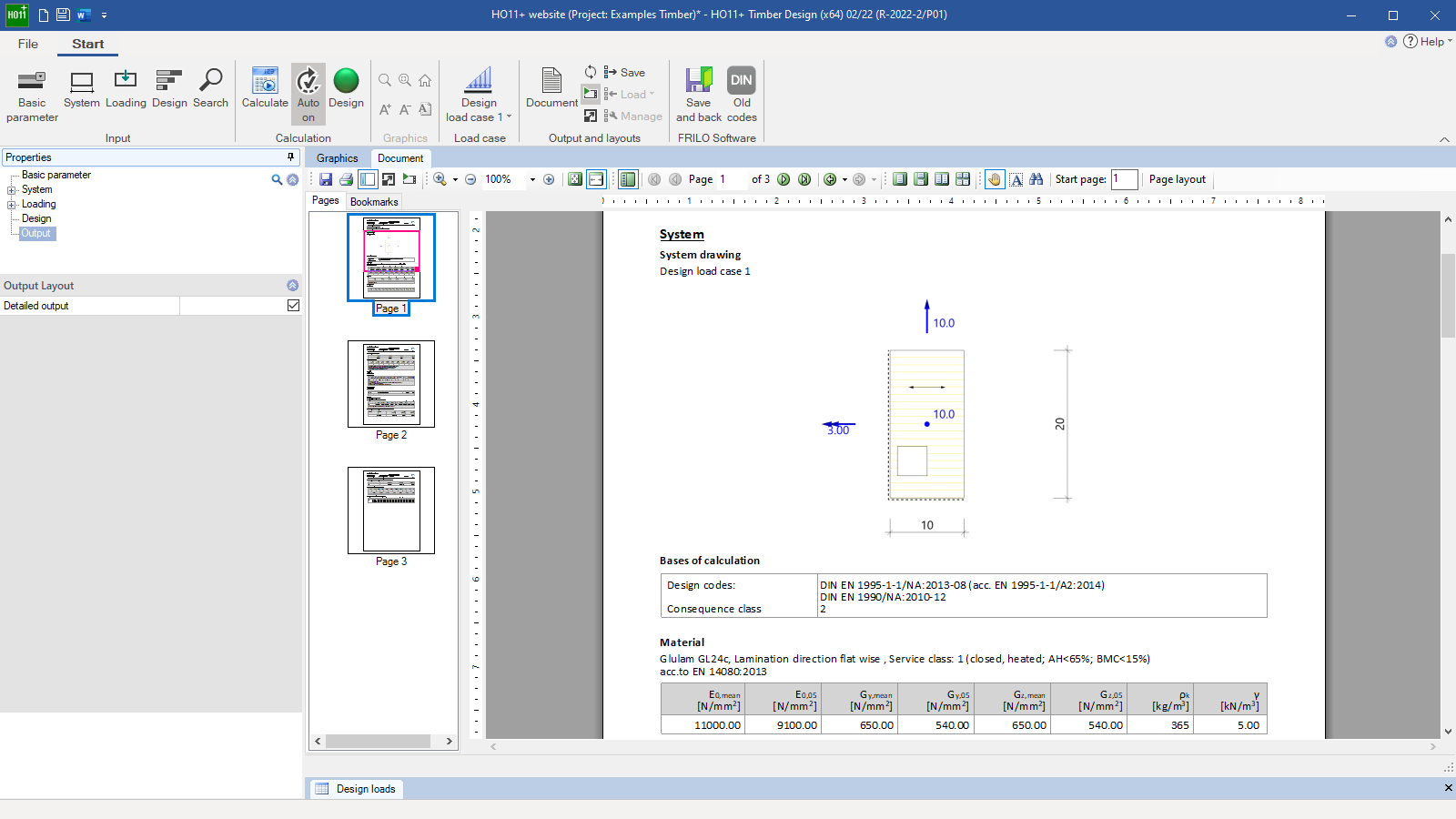Select Basic parameter in tree
Screen dimensions: 1456x819
tap(56, 175)
